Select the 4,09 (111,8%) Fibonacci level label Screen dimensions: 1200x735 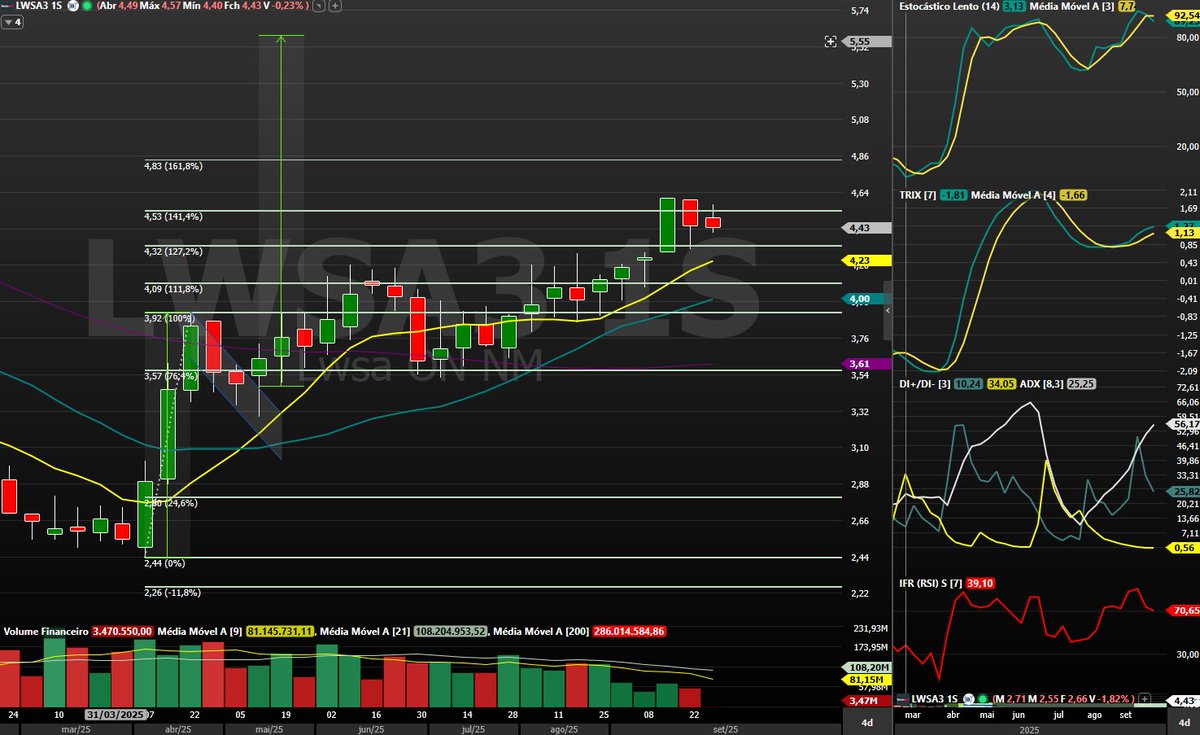click(173, 289)
